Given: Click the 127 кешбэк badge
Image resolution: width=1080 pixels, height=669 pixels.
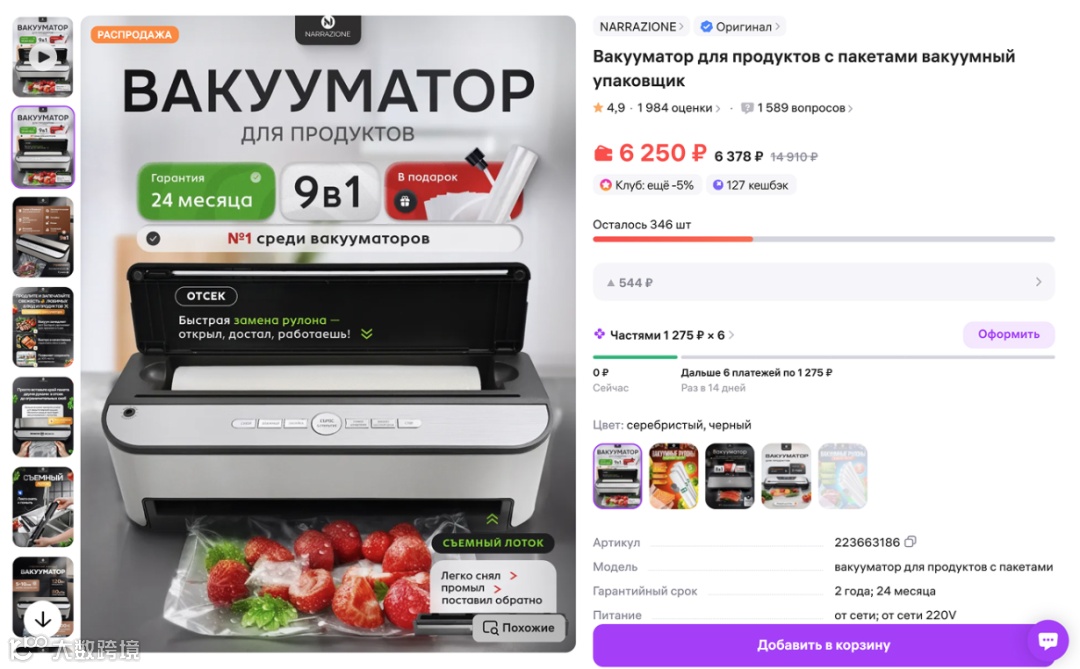Looking at the screenshot, I should (x=751, y=185).
